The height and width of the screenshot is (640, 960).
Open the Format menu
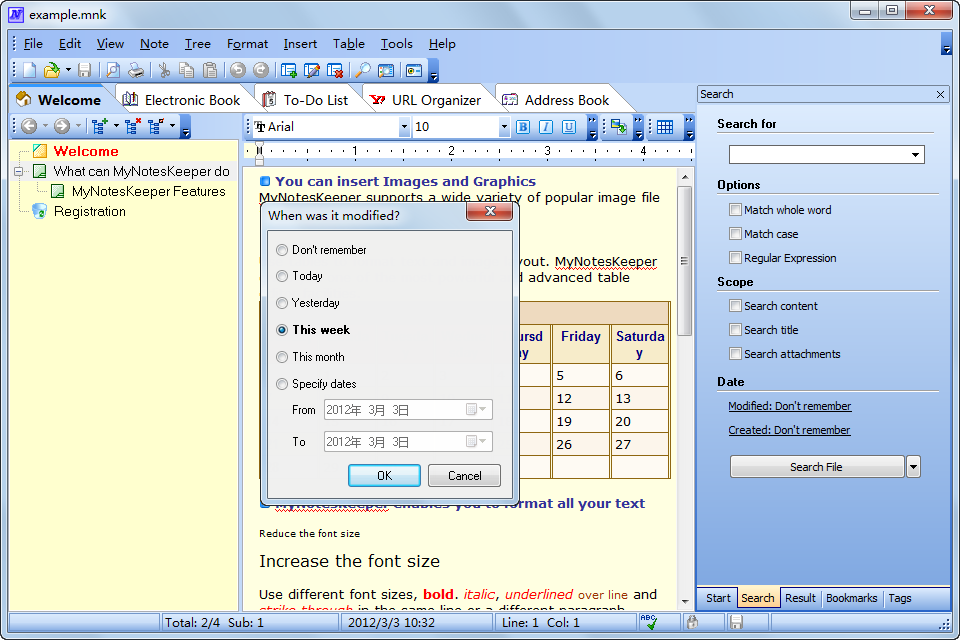click(x=247, y=44)
